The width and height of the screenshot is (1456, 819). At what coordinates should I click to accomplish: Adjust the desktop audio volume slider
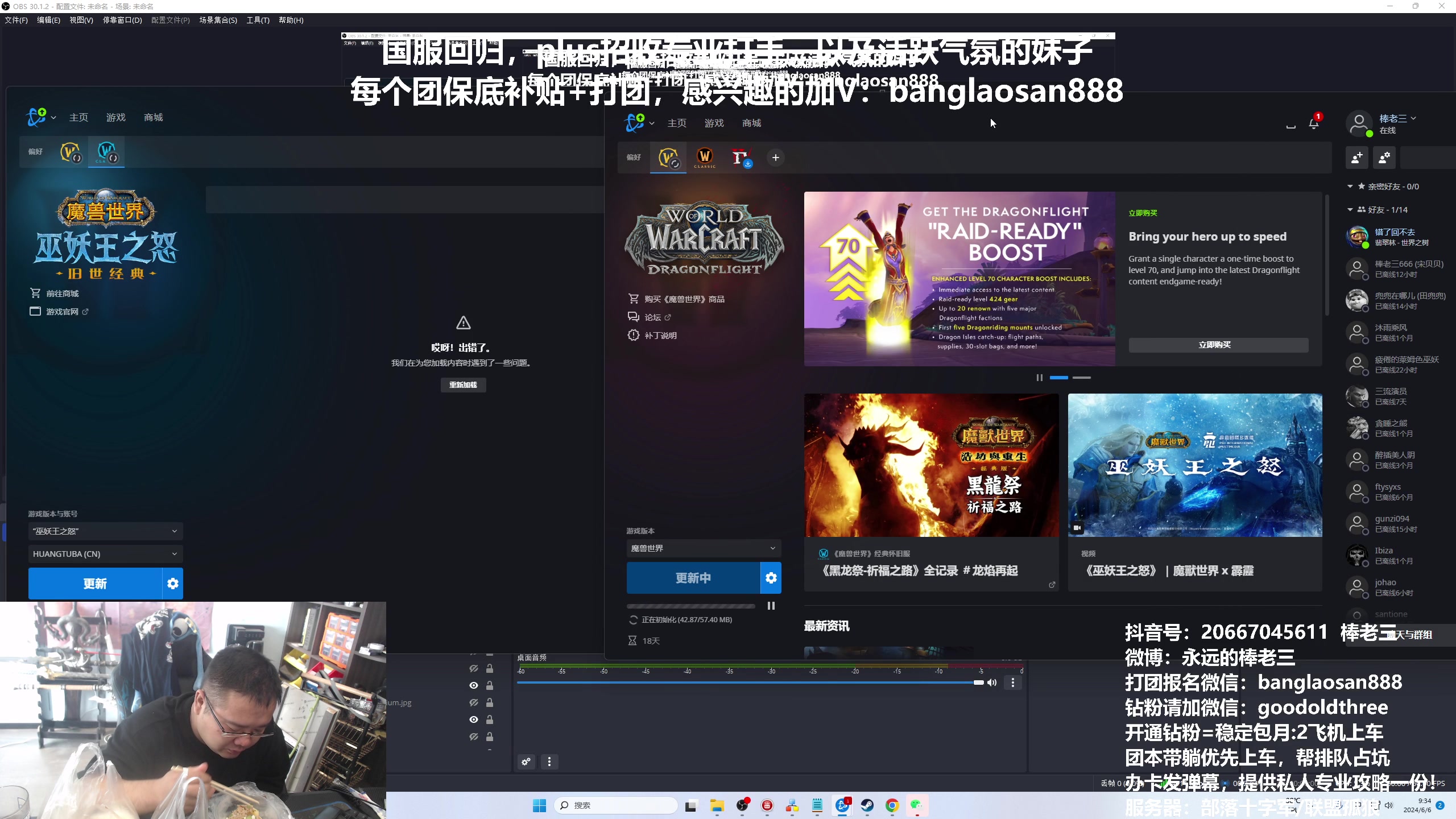(978, 682)
